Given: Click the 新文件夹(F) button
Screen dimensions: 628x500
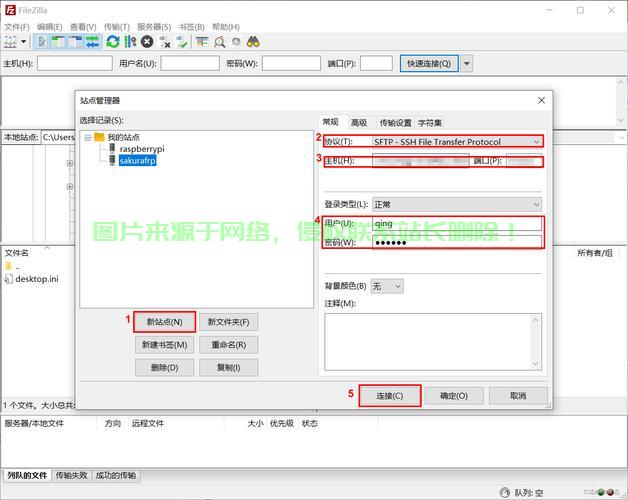Looking at the screenshot, I should (x=228, y=322).
